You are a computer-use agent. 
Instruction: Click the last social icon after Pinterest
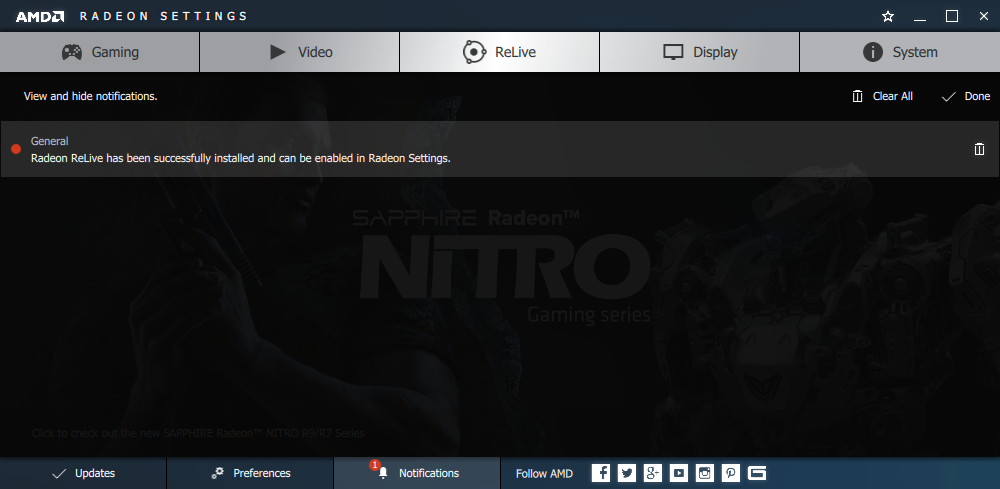756,473
